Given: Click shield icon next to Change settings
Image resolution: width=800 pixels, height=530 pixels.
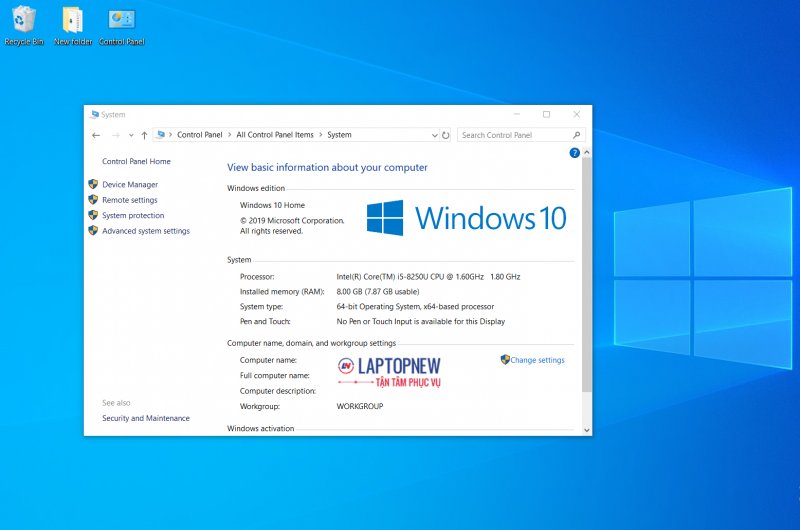Looking at the screenshot, I should tap(505, 360).
